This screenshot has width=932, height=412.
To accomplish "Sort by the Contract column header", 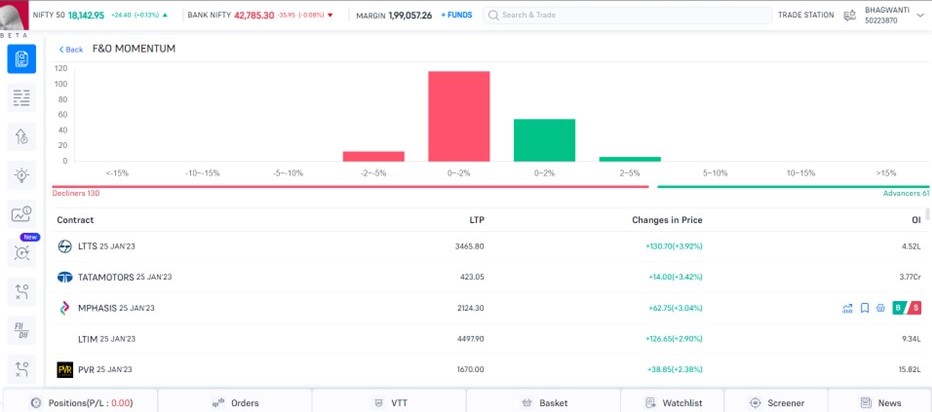I will (x=75, y=220).
